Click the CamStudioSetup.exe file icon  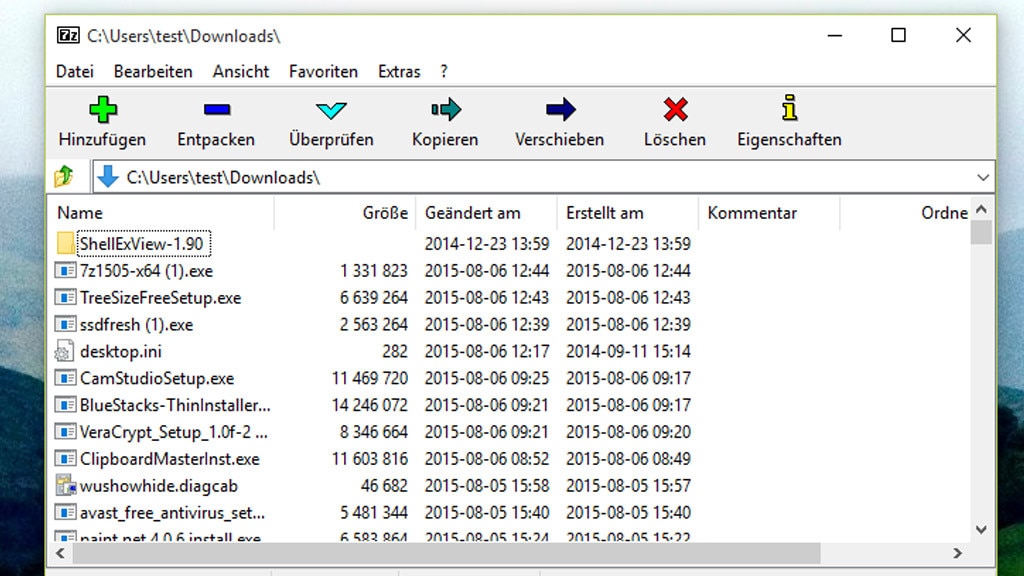[65, 377]
